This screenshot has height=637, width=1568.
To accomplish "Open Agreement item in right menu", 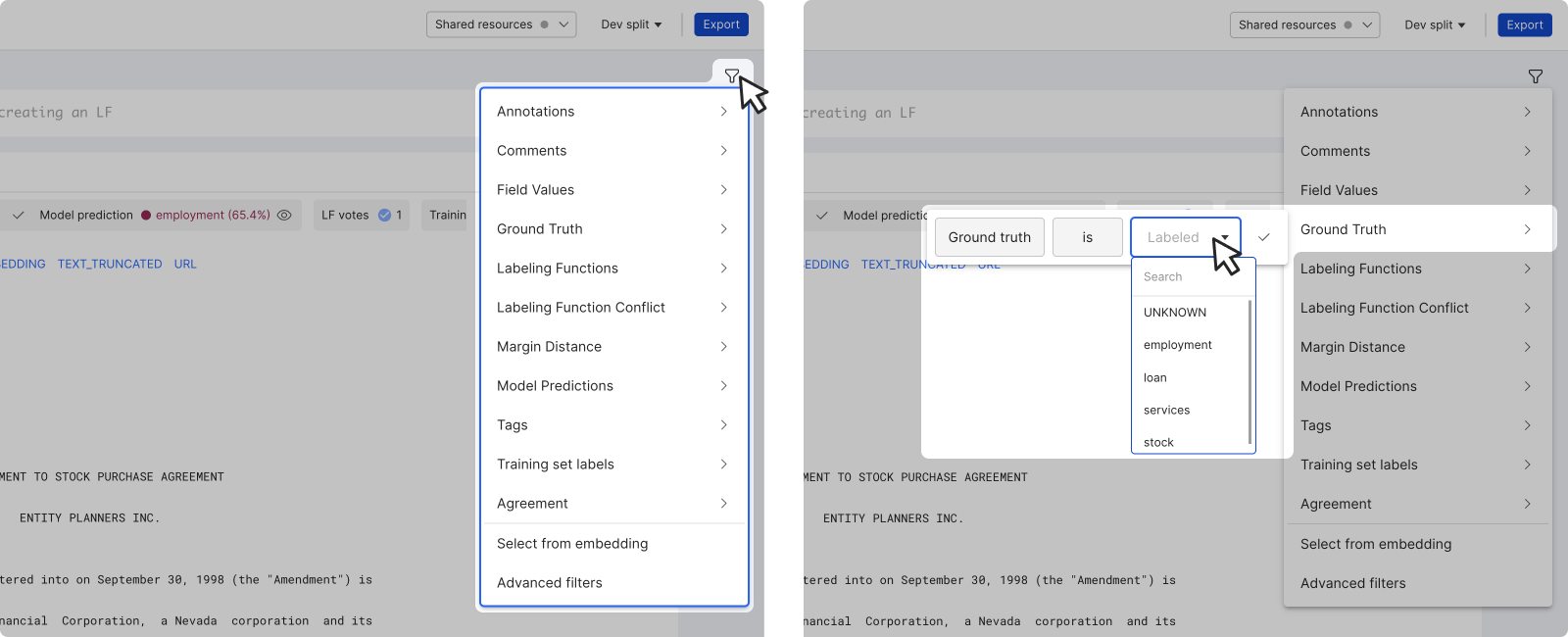I will pos(1418,504).
